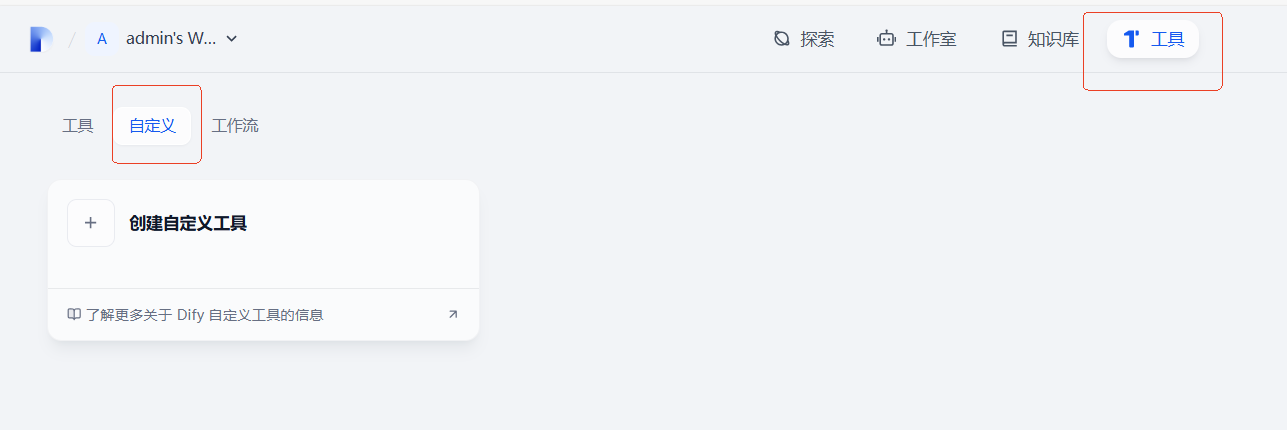Expand the workspace switcher chevron arrow
Viewport: 1287px width, 430px height.
click(232, 39)
